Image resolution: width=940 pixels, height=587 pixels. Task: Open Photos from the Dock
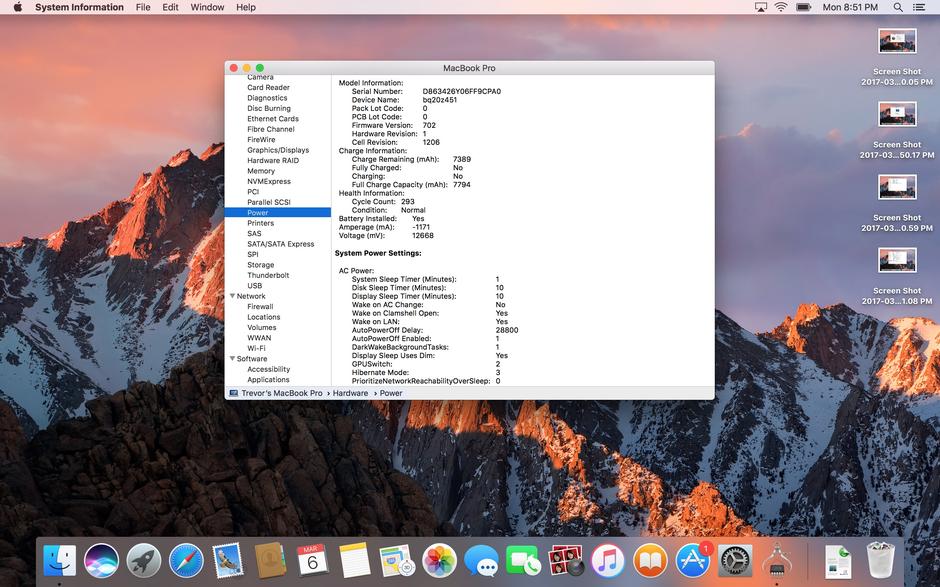tap(439, 561)
